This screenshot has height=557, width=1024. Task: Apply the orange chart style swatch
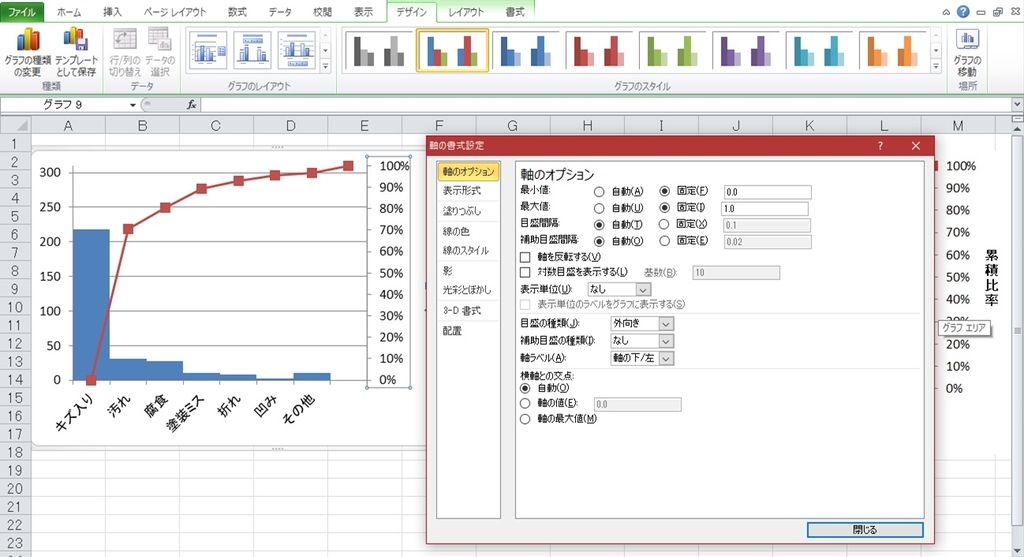(x=893, y=50)
